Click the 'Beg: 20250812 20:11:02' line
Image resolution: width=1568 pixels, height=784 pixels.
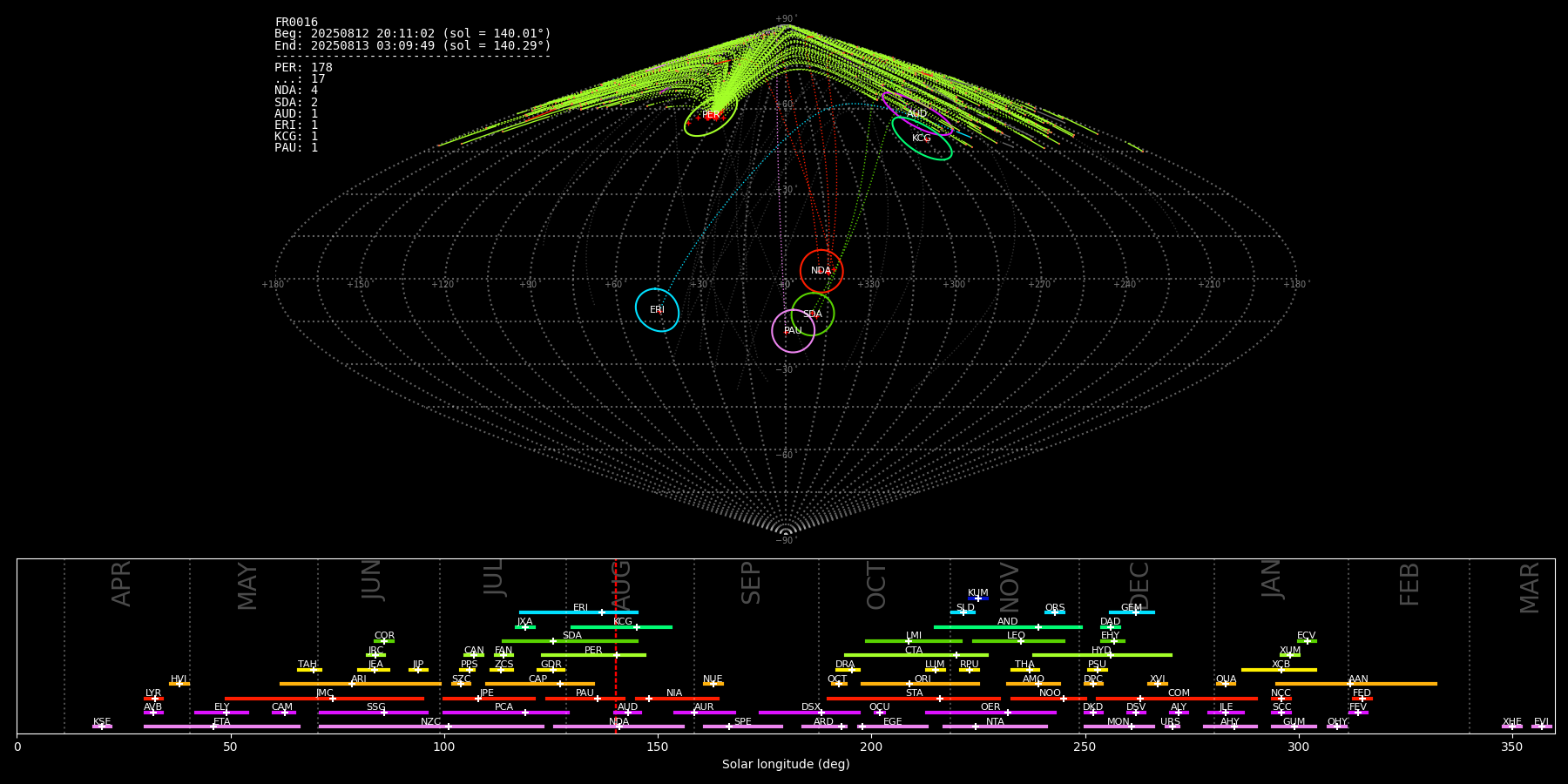coord(413,34)
